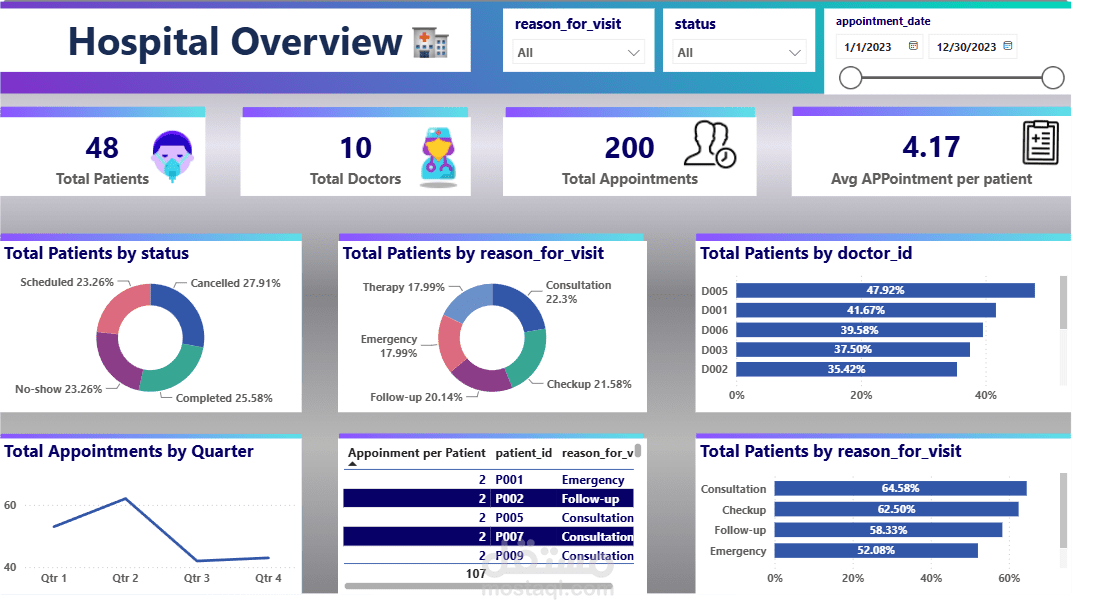The height and width of the screenshot is (612, 1097).
Task: Click the 200 Total Appointments value
Action: (630, 148)
